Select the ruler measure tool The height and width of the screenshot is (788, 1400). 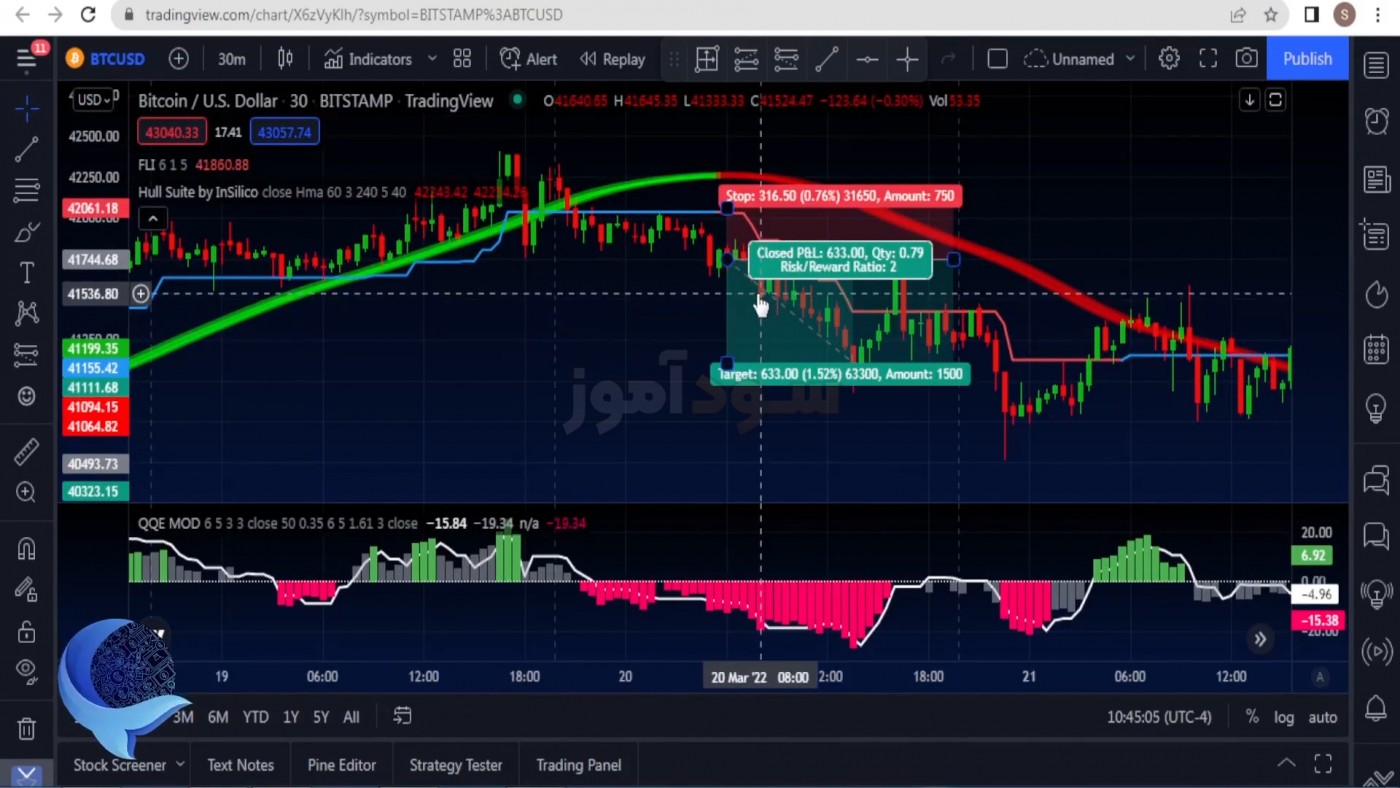(x=27, y=452)
